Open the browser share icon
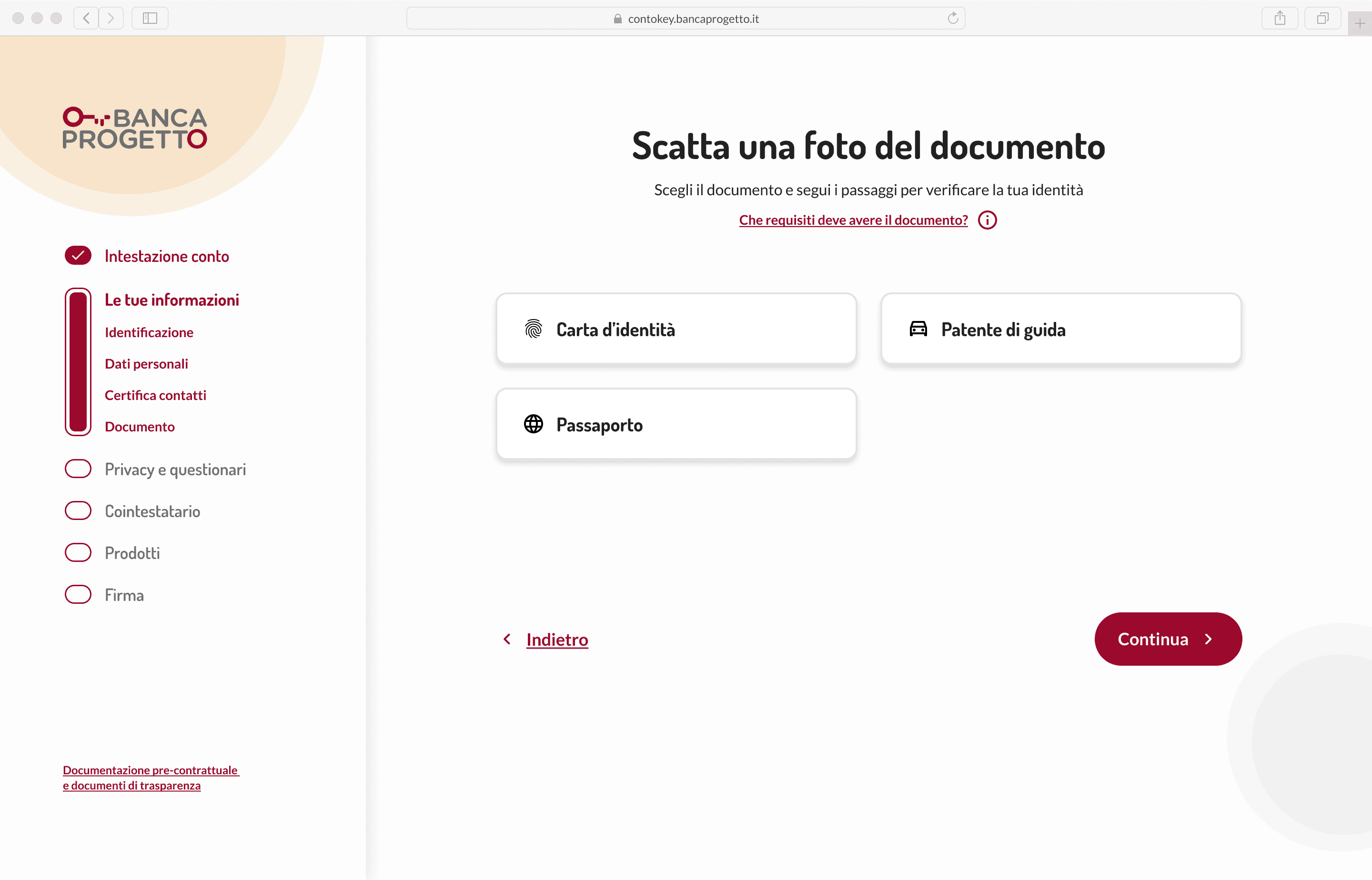The height and width of the screenshot is (880, 1372). point(1280,18)
